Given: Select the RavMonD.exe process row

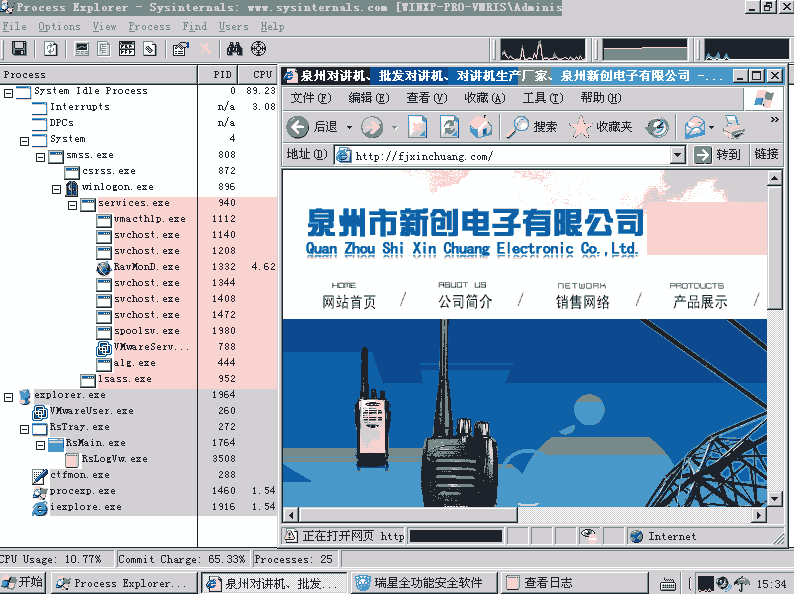Looking at the screenshot, I should (139, 267).
